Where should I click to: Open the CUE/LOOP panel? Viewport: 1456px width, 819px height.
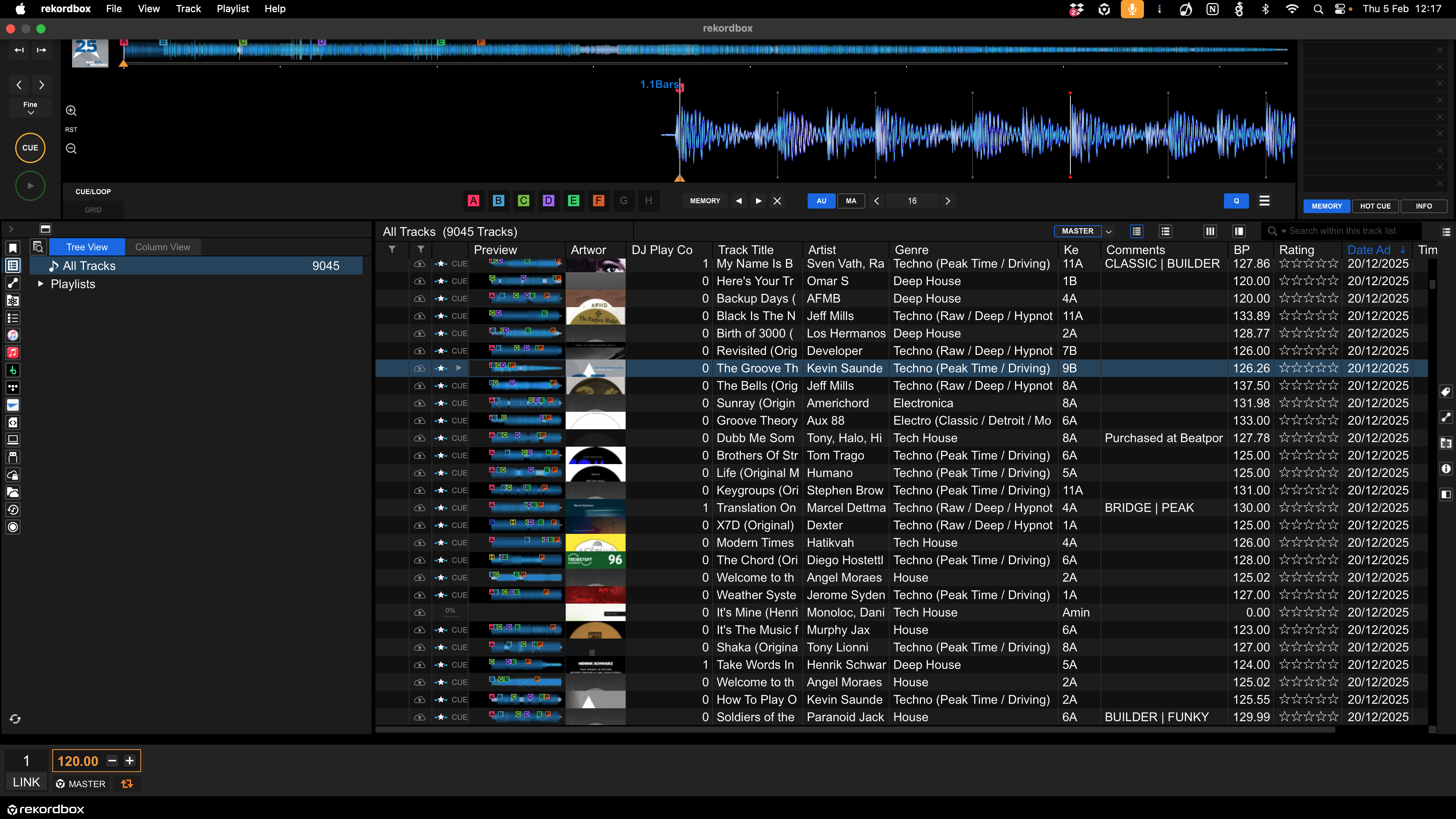(93, 191)
